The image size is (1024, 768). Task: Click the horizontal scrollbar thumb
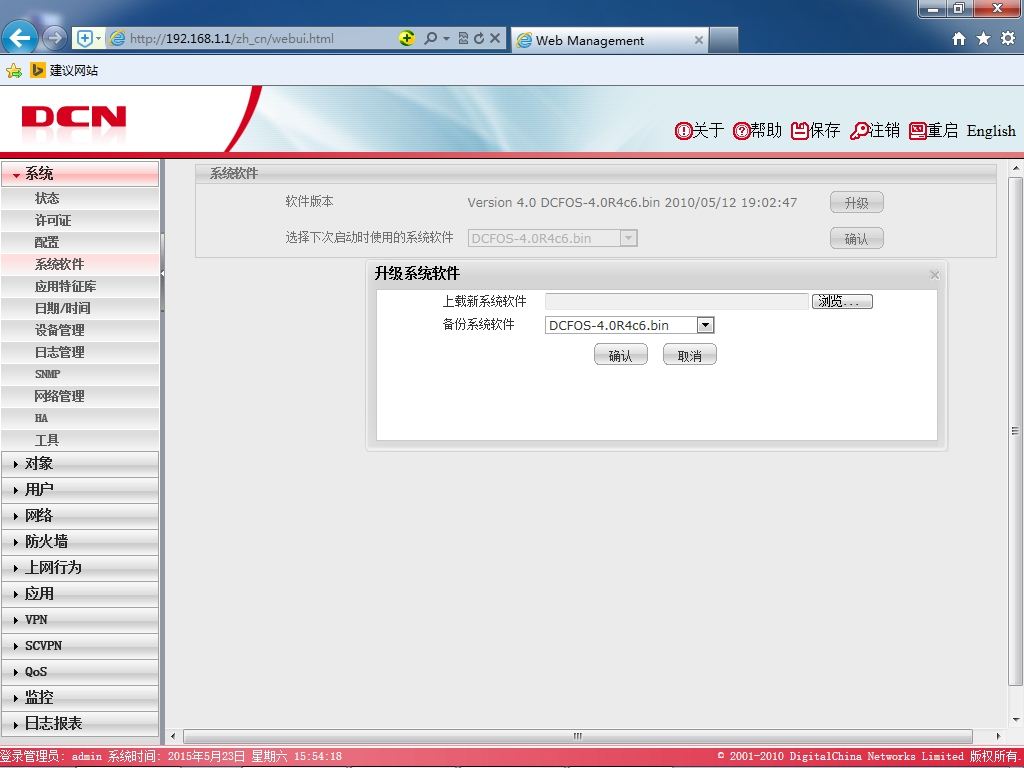pos(578,737)
